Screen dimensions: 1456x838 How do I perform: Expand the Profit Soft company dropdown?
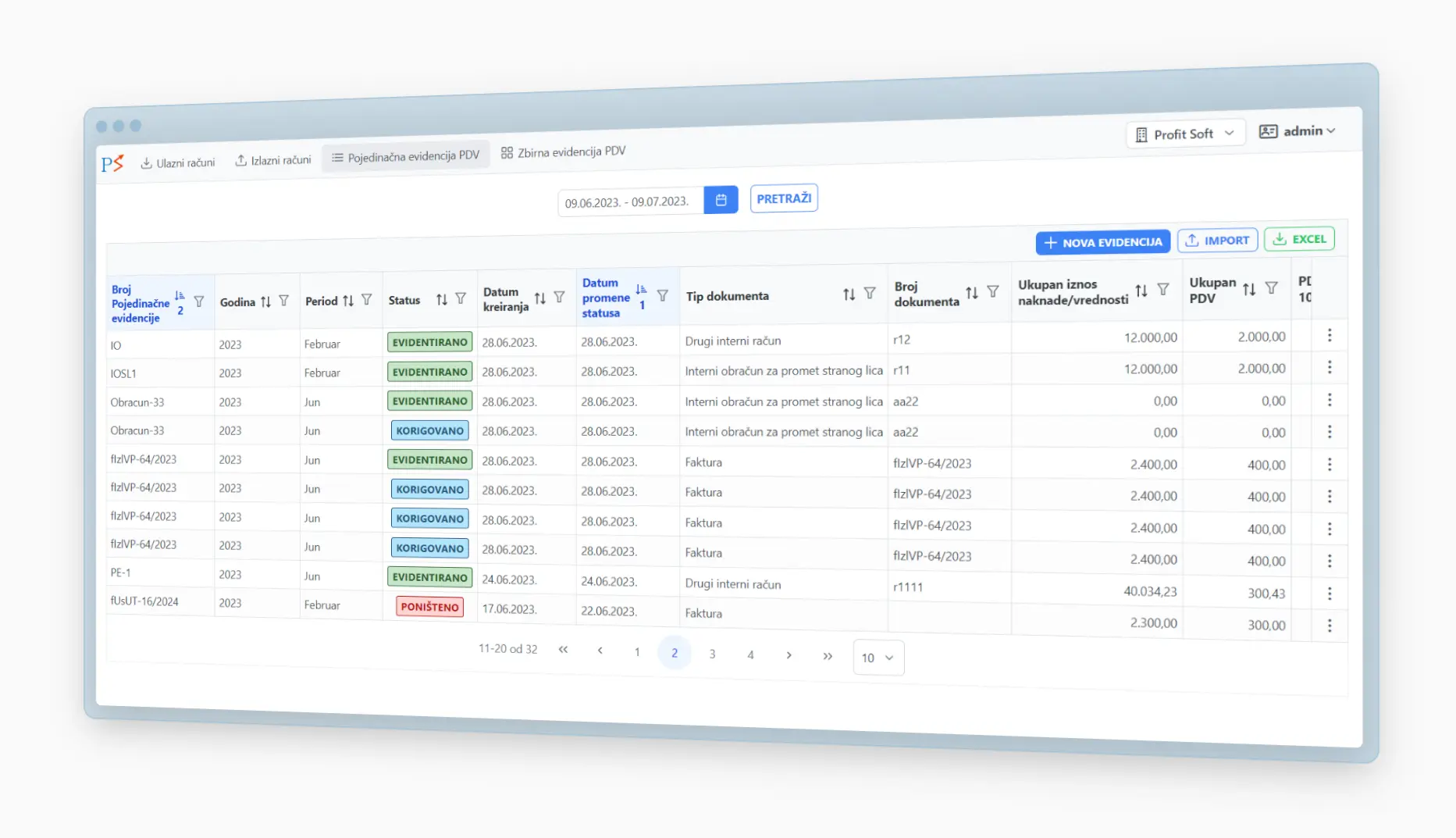(1184, 134)
